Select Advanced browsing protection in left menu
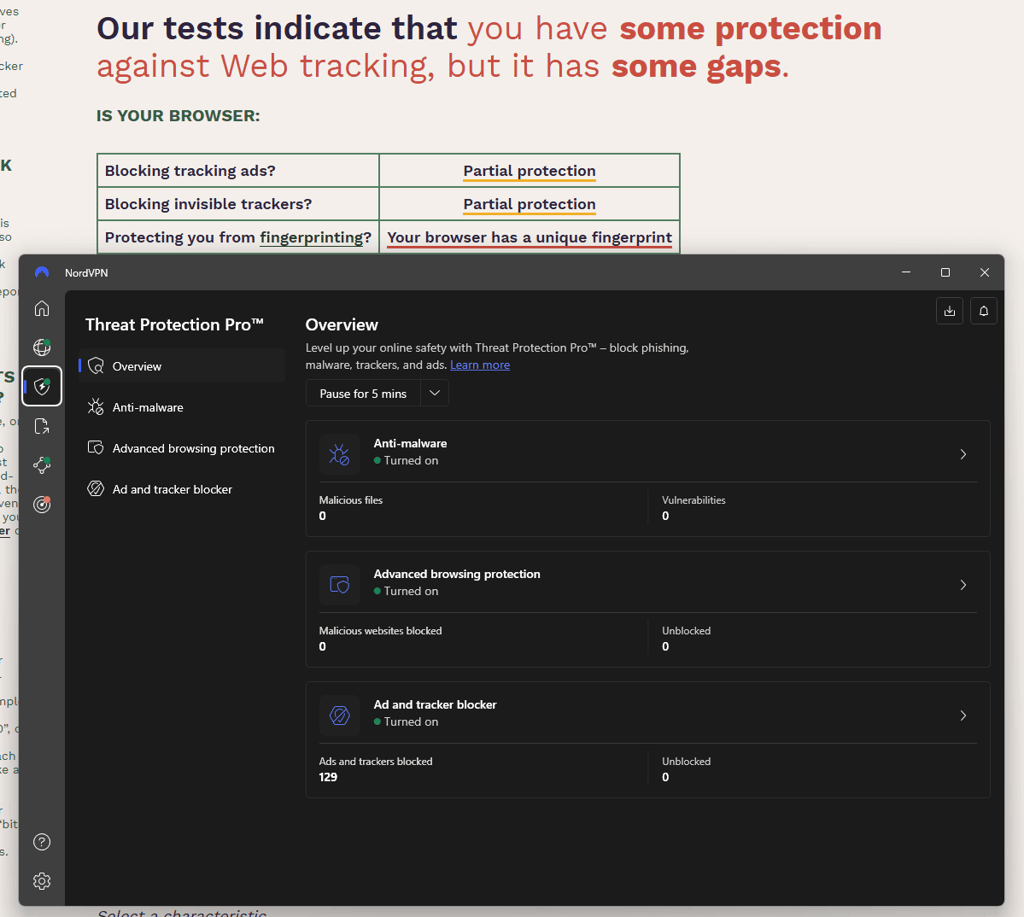Image resolution: width=1024 pixels, height=917 pixels. (182, 448)
